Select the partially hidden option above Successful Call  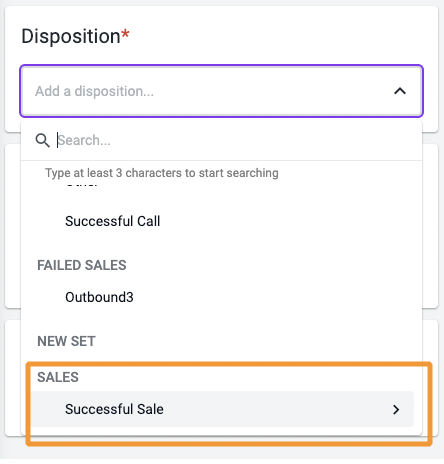pyautogui.click(x=81, y=184)
